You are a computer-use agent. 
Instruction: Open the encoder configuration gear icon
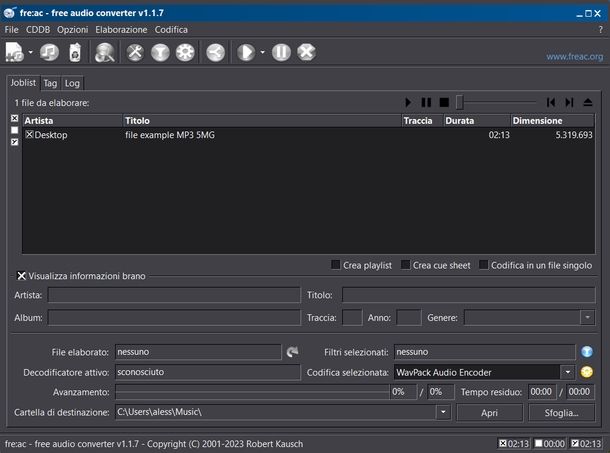pos(185,52)
